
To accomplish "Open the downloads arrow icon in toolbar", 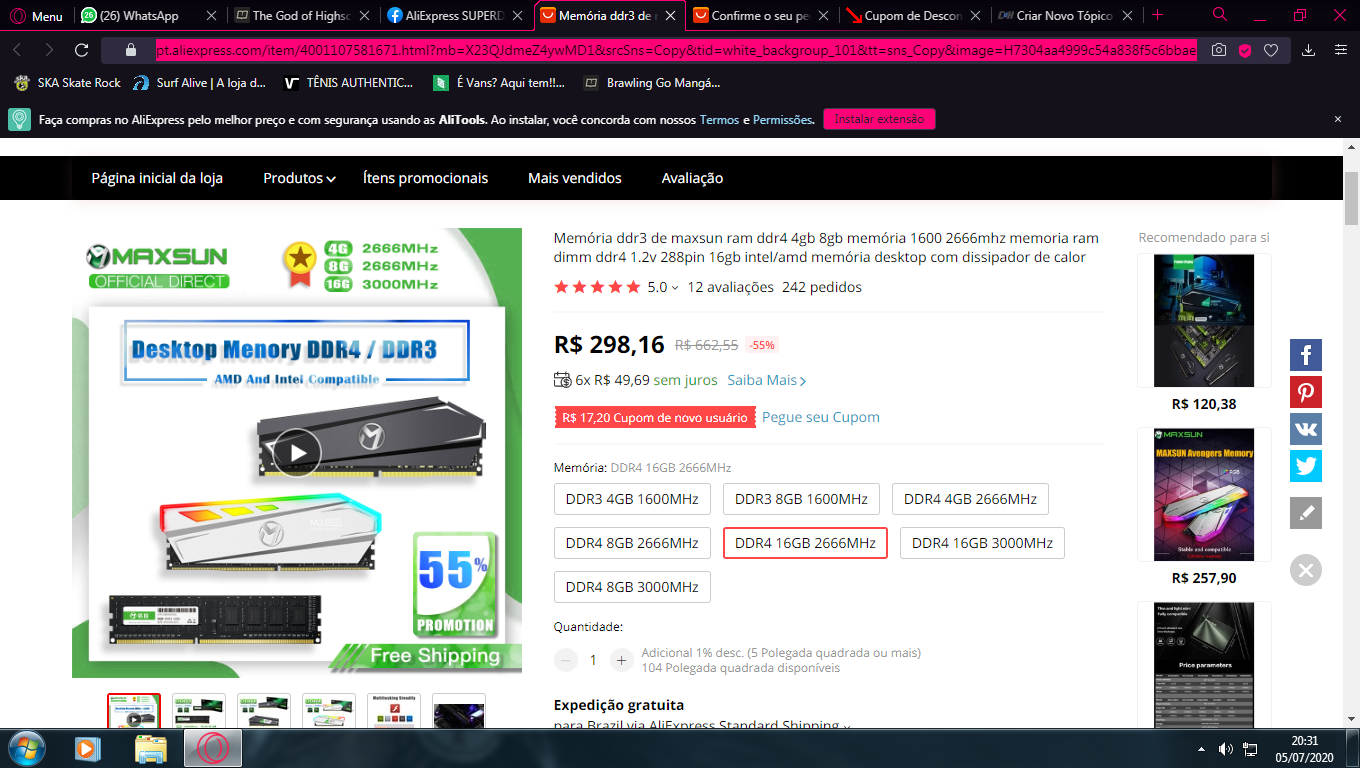I will pos(1308,50).
